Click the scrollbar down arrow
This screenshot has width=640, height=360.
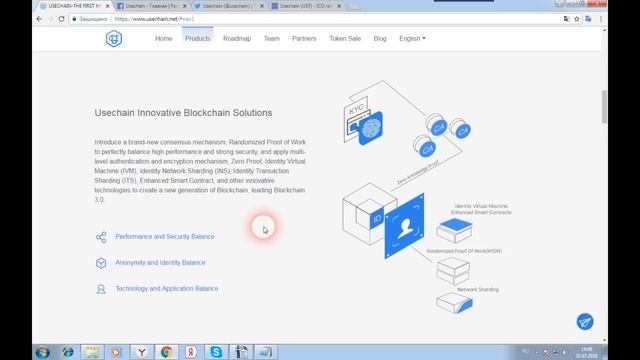(604, 340)
